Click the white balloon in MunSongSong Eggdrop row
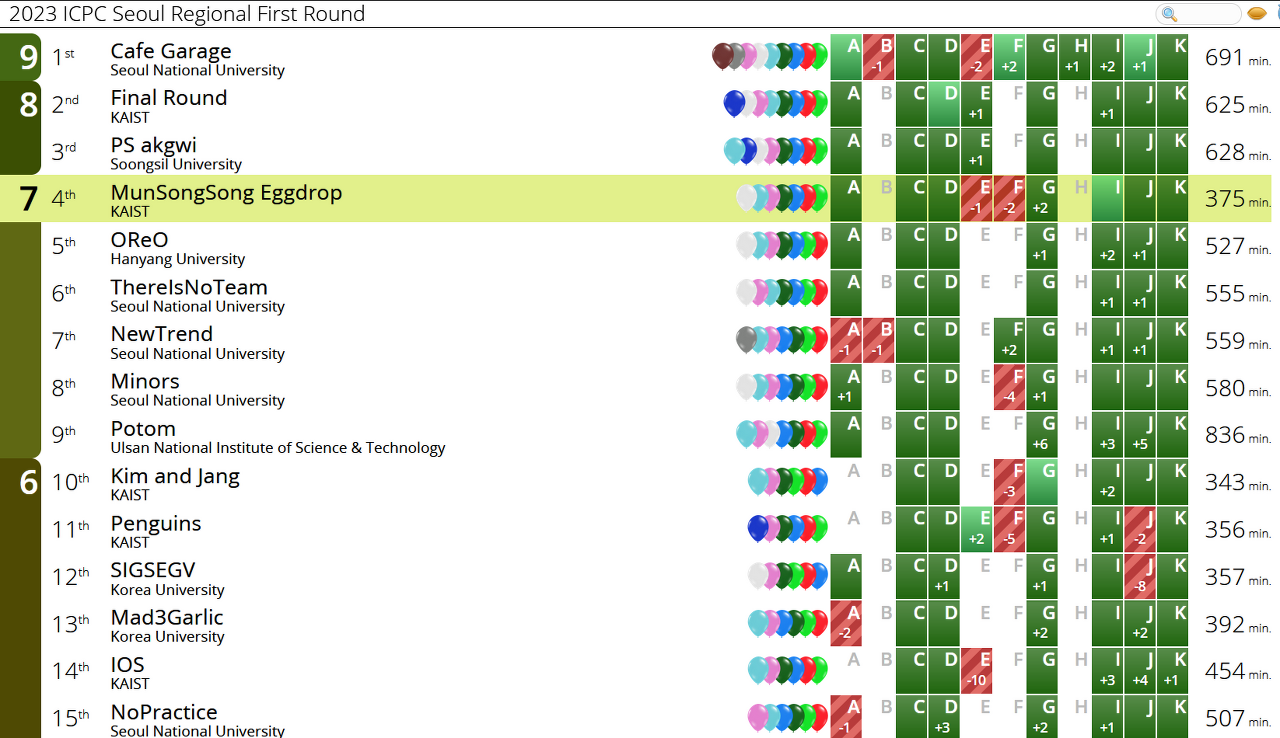This screenshot has height=738, width=1280. (x=746, y=198)
